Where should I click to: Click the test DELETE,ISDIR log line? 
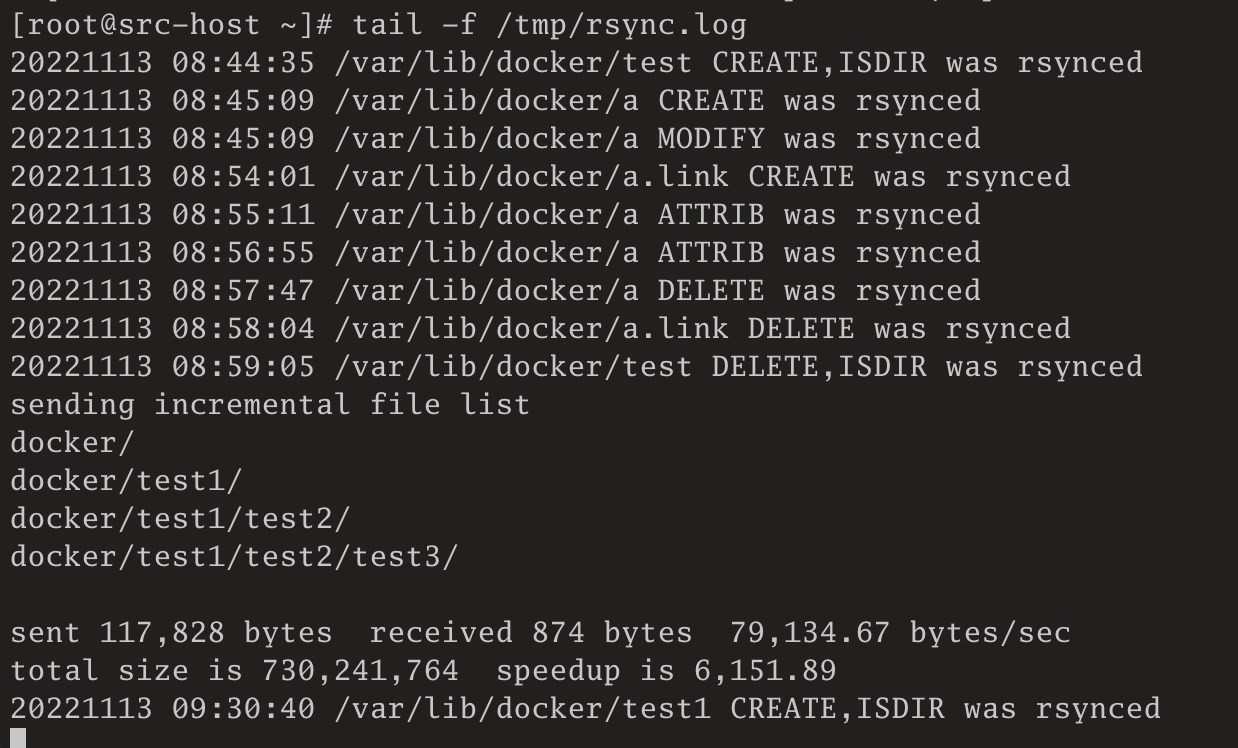click(x=576, y=367)
